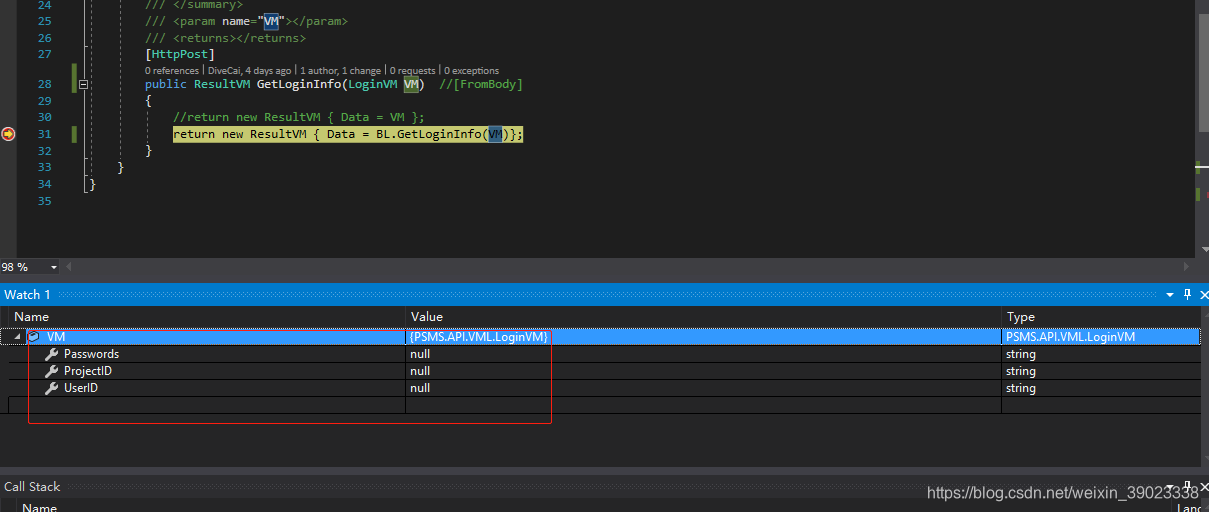This screenshot has height=512, width=1209.
Task: Click the Value column header in Watch 1
Action: point(704,317)
